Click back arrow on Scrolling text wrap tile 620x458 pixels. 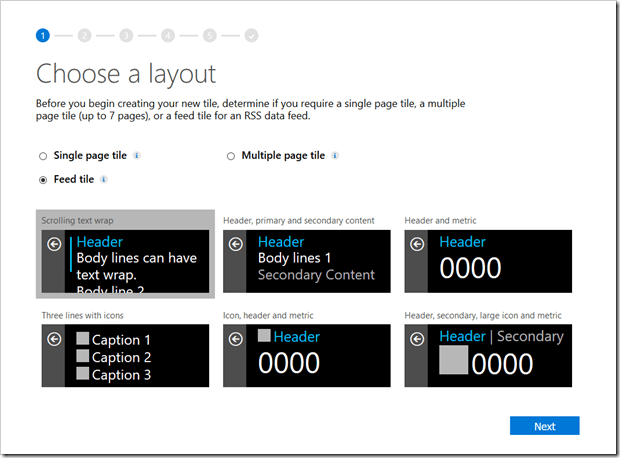pos(54,244)
